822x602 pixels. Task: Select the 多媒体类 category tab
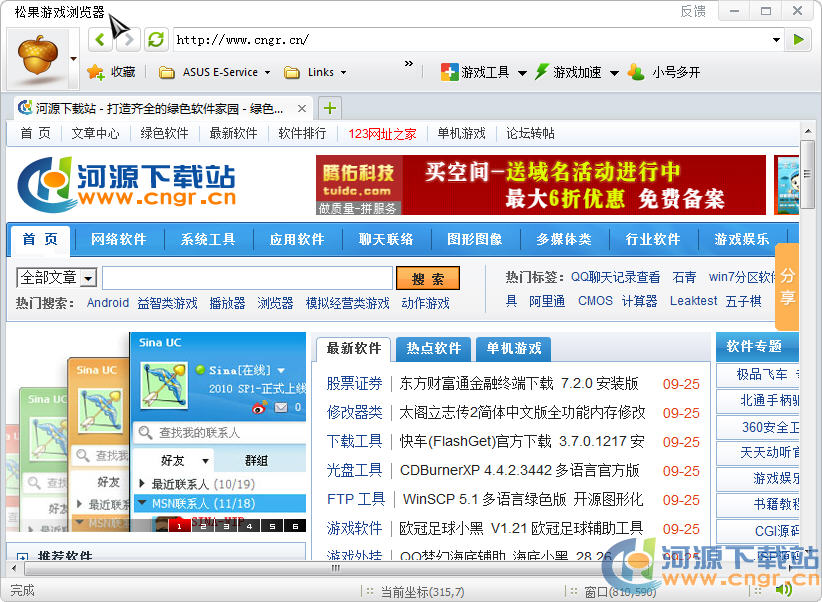pos(564,240)
